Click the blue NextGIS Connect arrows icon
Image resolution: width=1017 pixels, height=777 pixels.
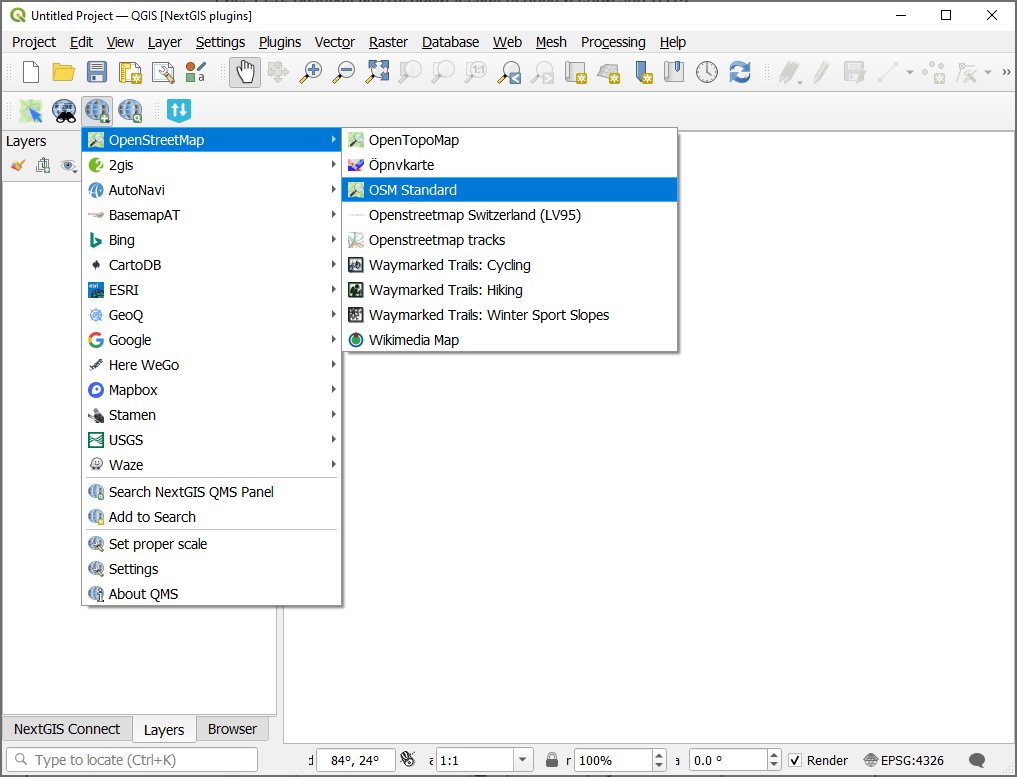pos(179,110)
